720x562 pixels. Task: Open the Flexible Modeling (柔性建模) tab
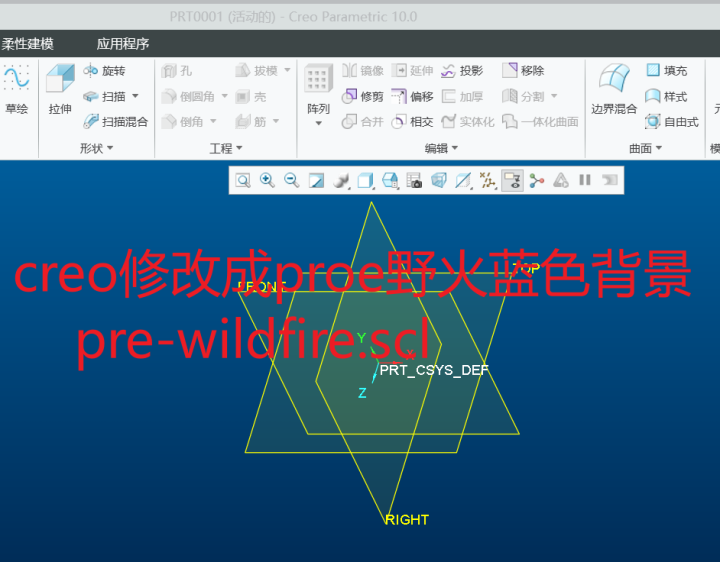point(27,44)
